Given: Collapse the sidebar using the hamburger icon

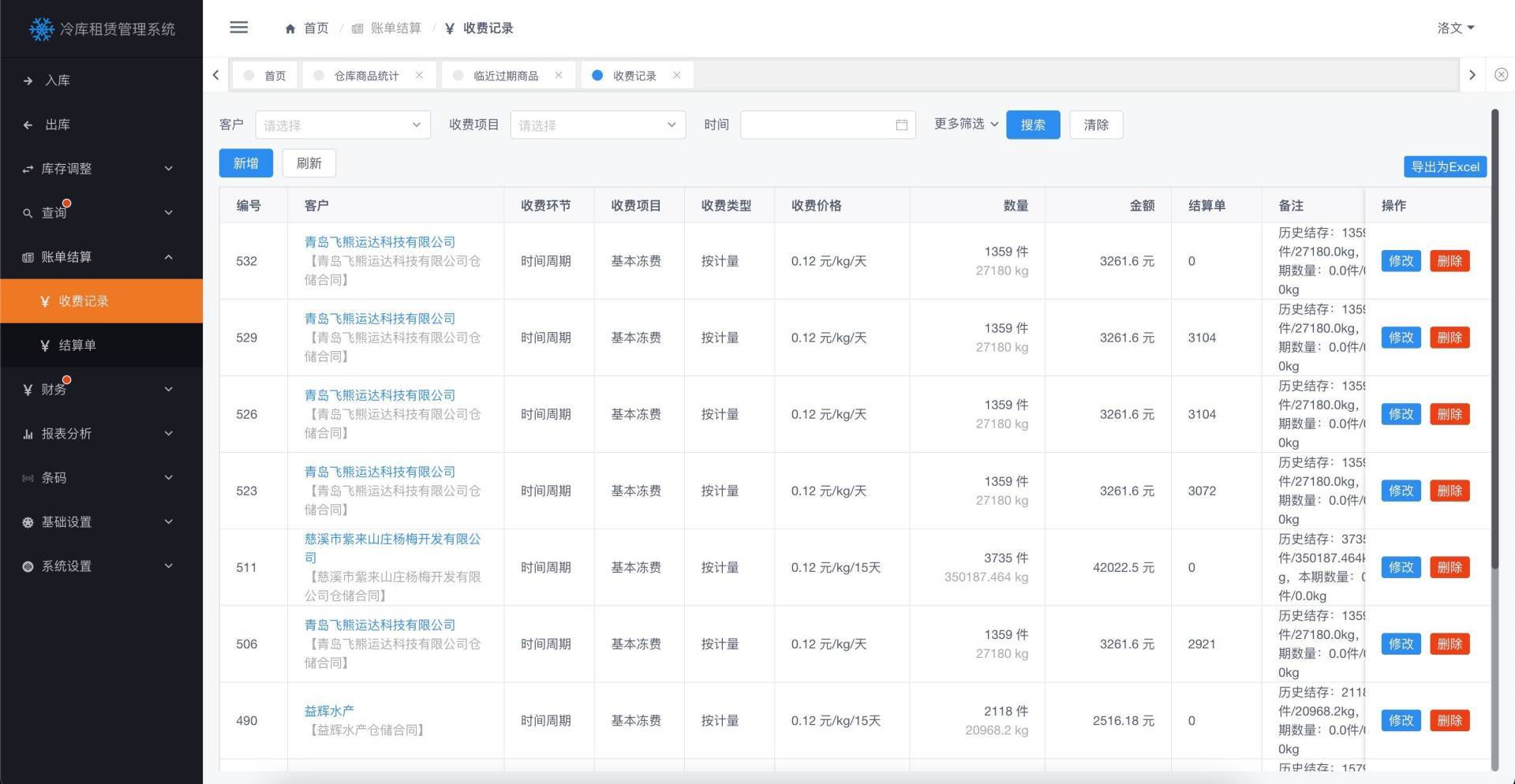Looking at the screenshot, I should pos(239,28).
